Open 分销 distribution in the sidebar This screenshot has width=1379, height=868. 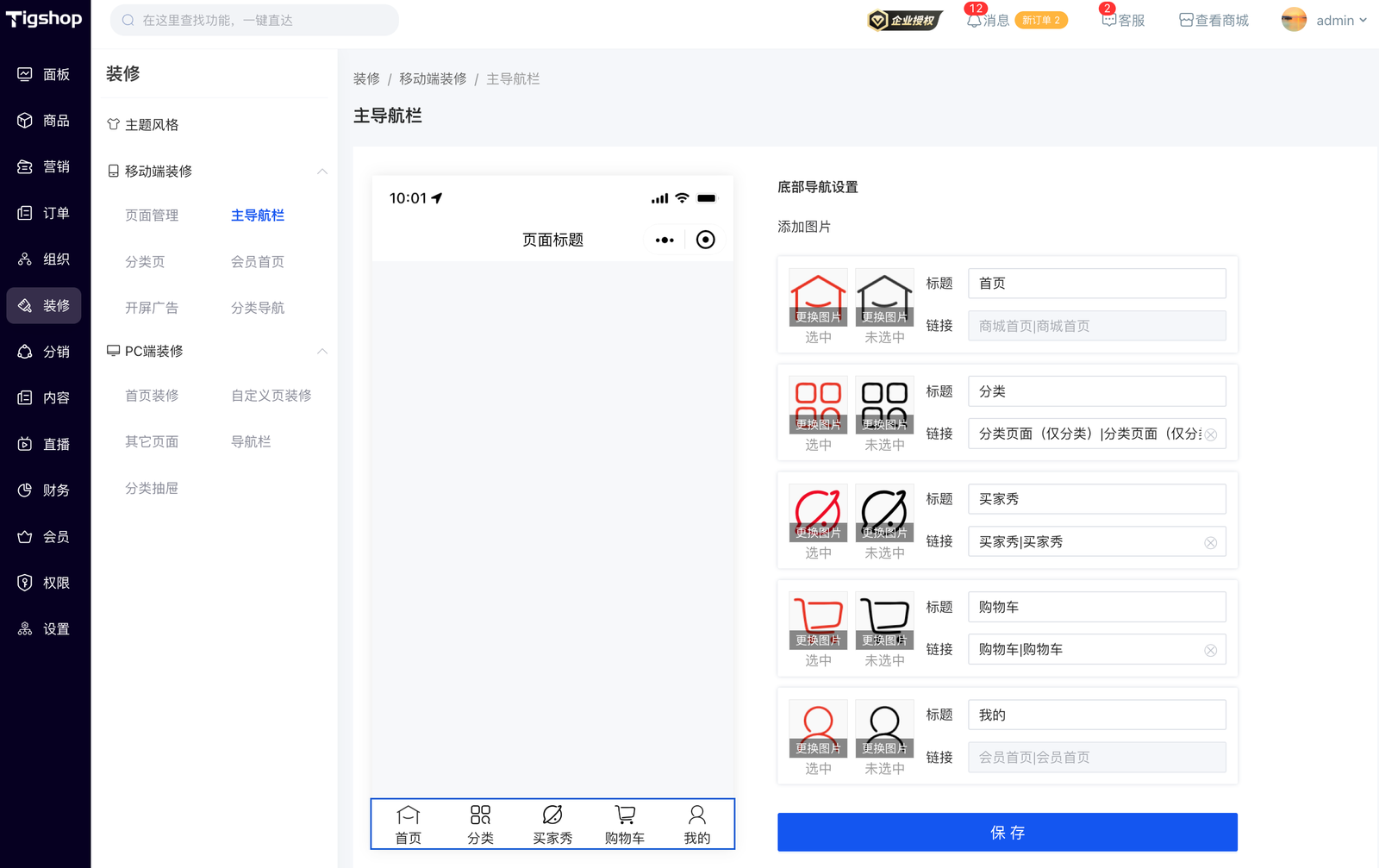pyautogui.click(x=44, y=352)
